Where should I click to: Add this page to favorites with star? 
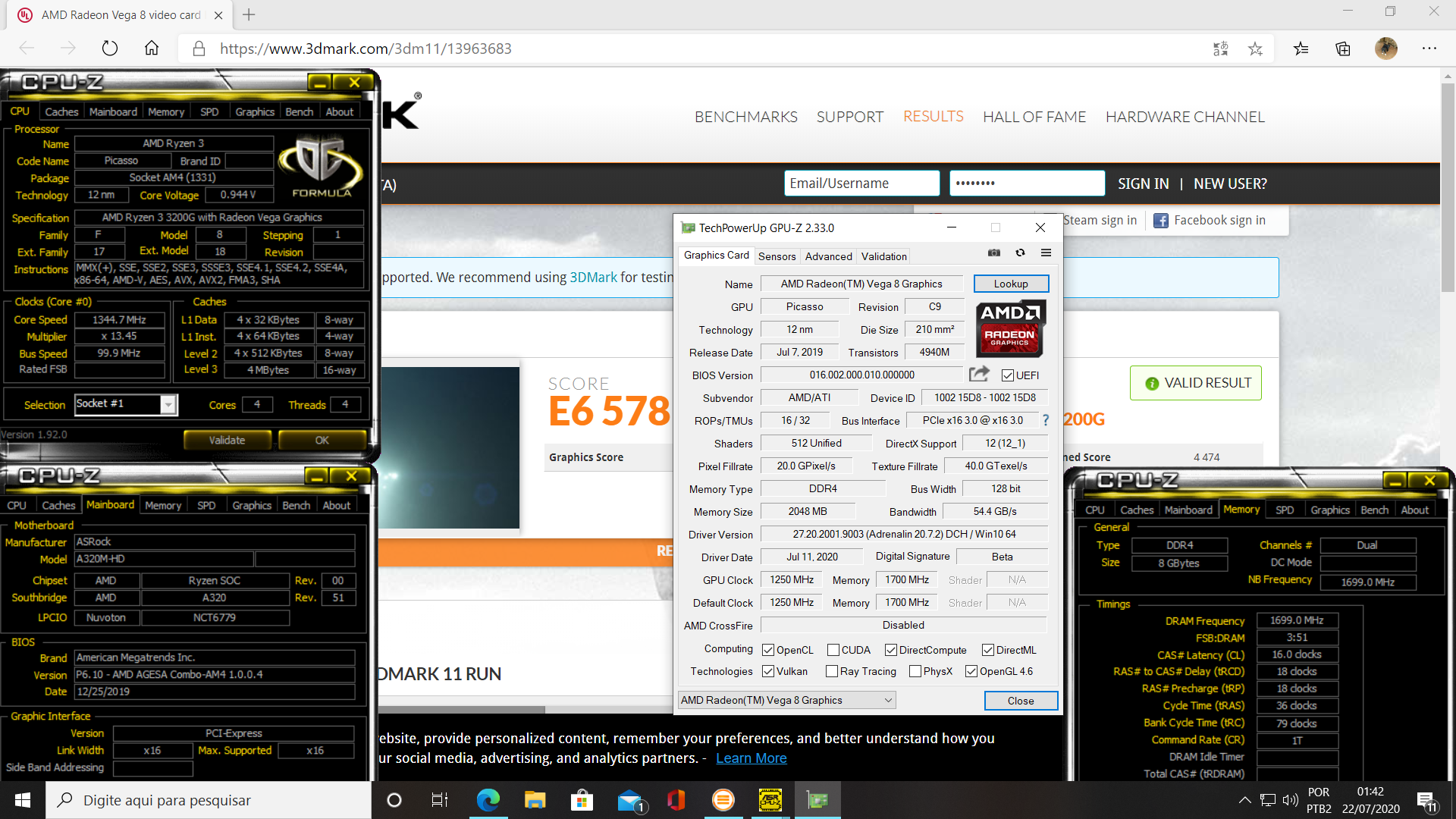click(1256, 49)
